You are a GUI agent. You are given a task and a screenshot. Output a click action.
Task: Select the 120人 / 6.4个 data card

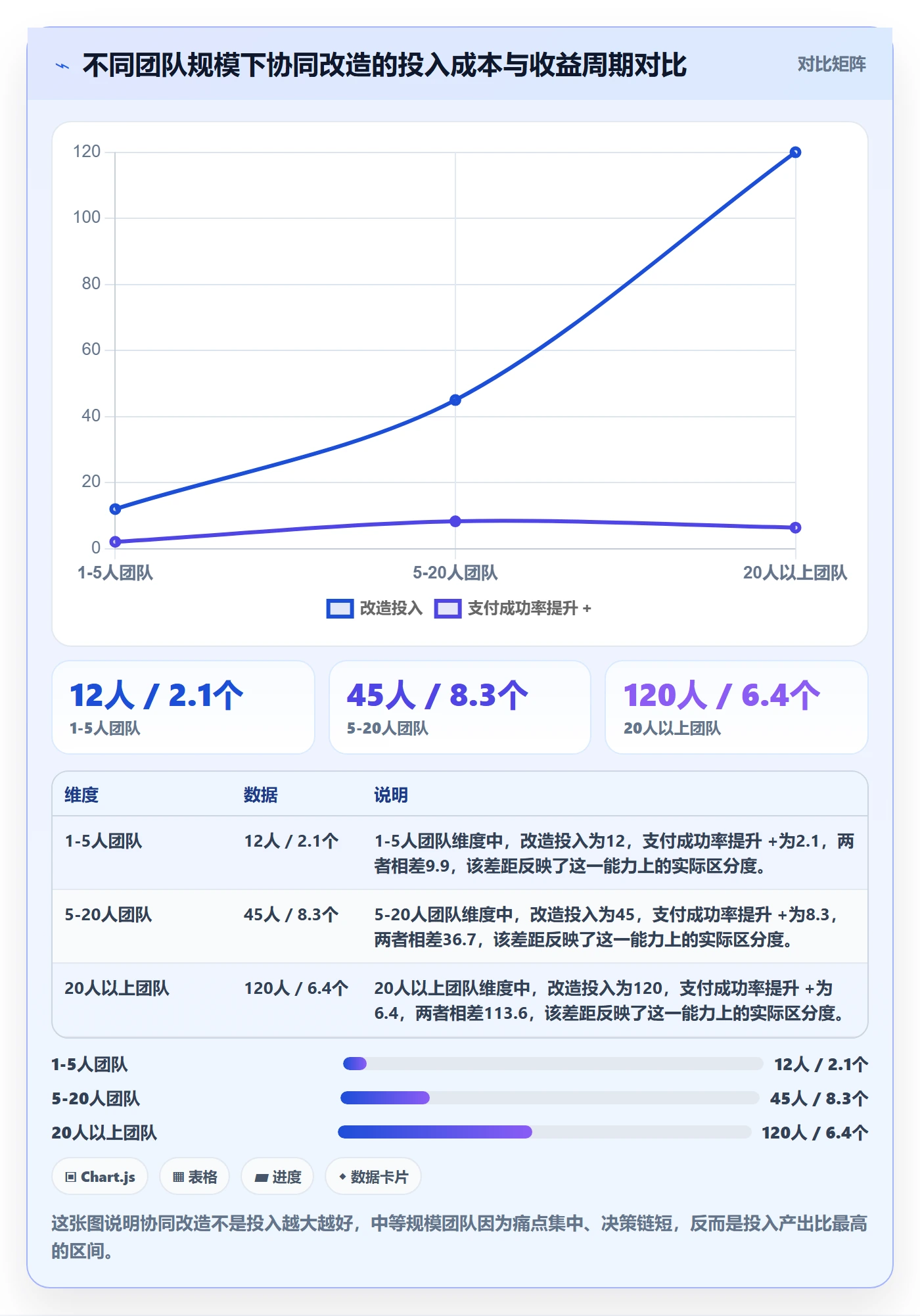[737, 707]
